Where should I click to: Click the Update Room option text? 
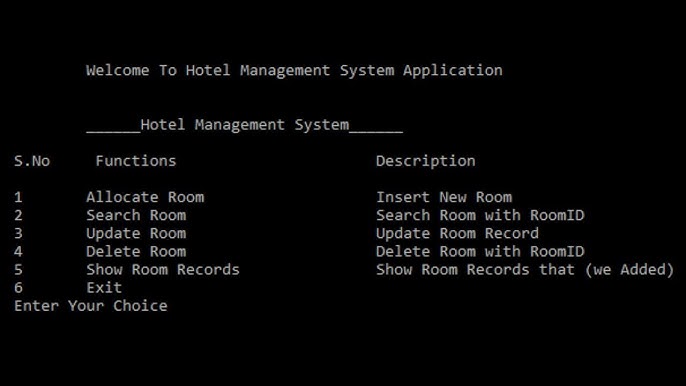pyautogui.click(x=136, y=234)
